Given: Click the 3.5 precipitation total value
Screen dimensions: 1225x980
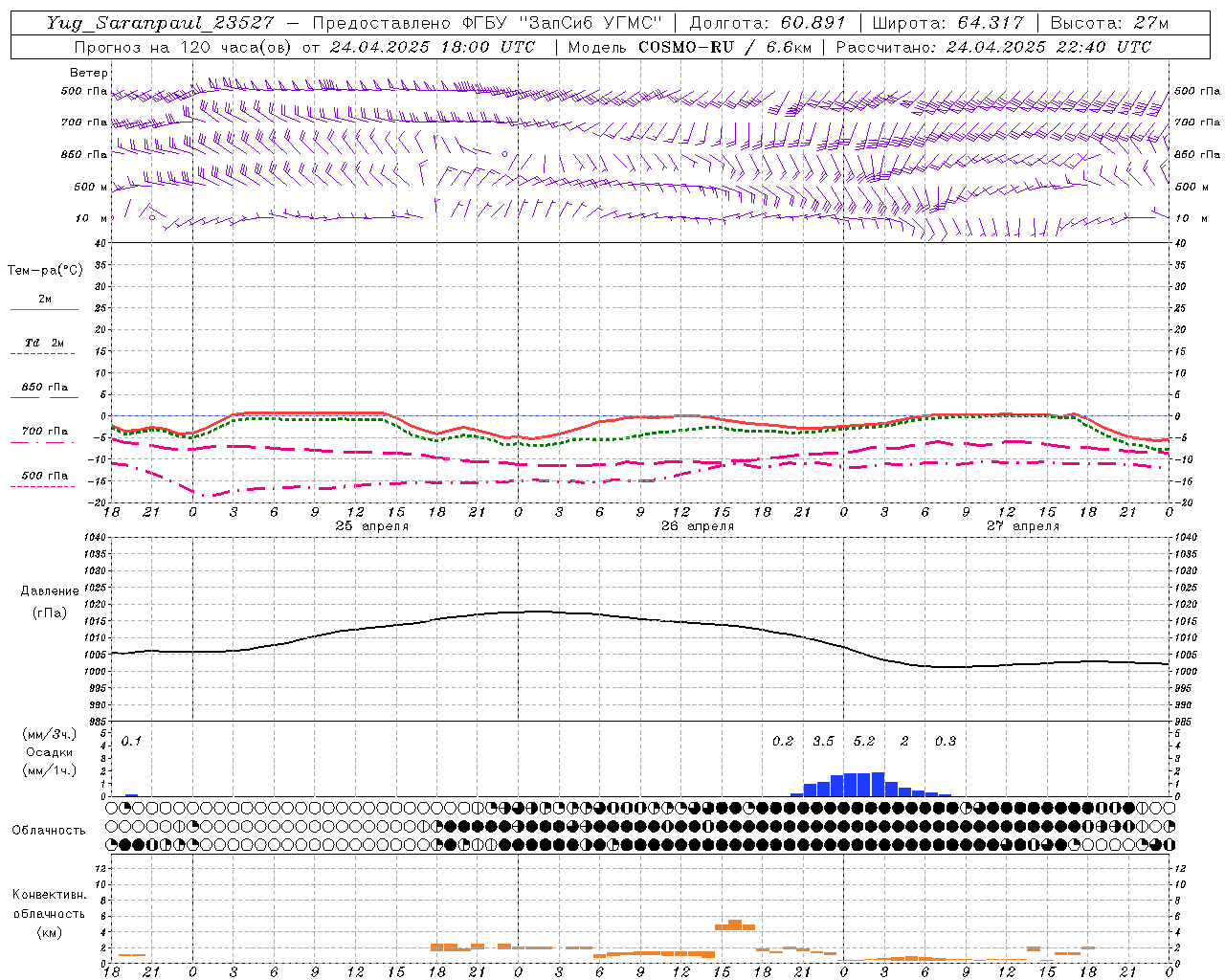Looking at the screenshot, I should click(x=823, y=741).
